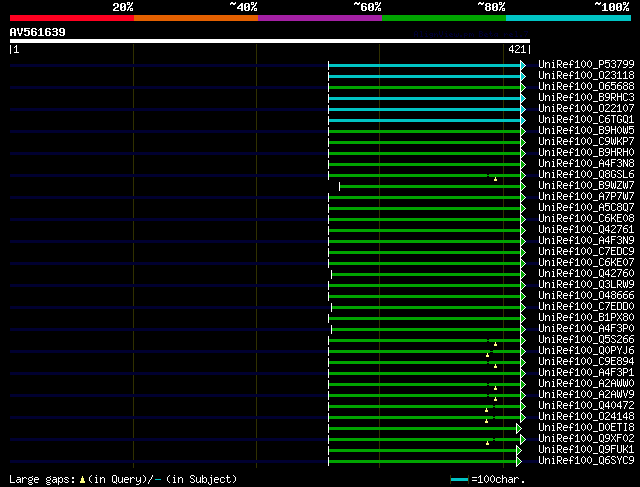Click the cyan arrowhead on the UniRef100_P53799 row
The width and height of the screenshot is (640, 487).
pyautogui.click(x=523, y=65)
